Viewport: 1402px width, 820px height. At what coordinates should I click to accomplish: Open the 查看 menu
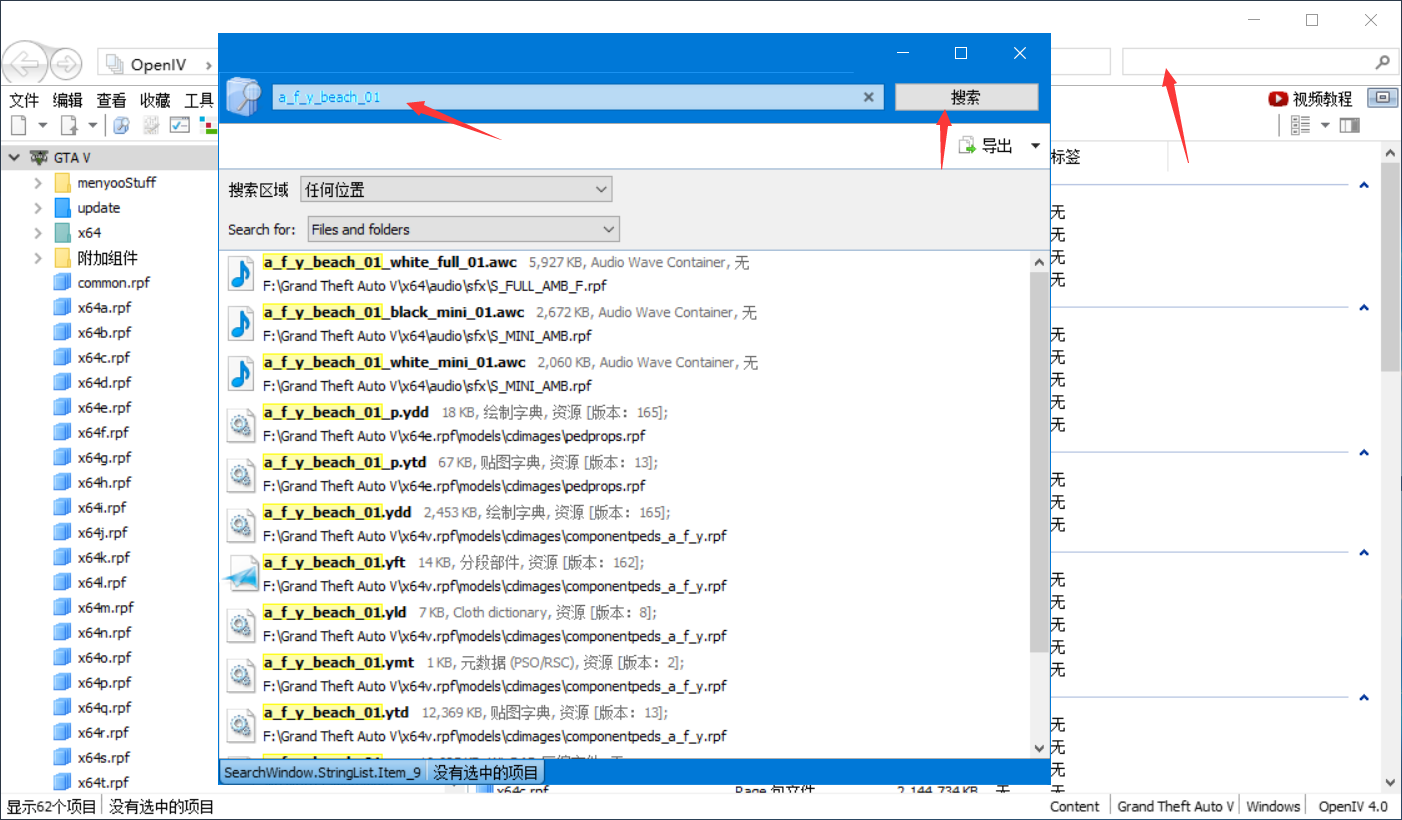pos(111,100)
